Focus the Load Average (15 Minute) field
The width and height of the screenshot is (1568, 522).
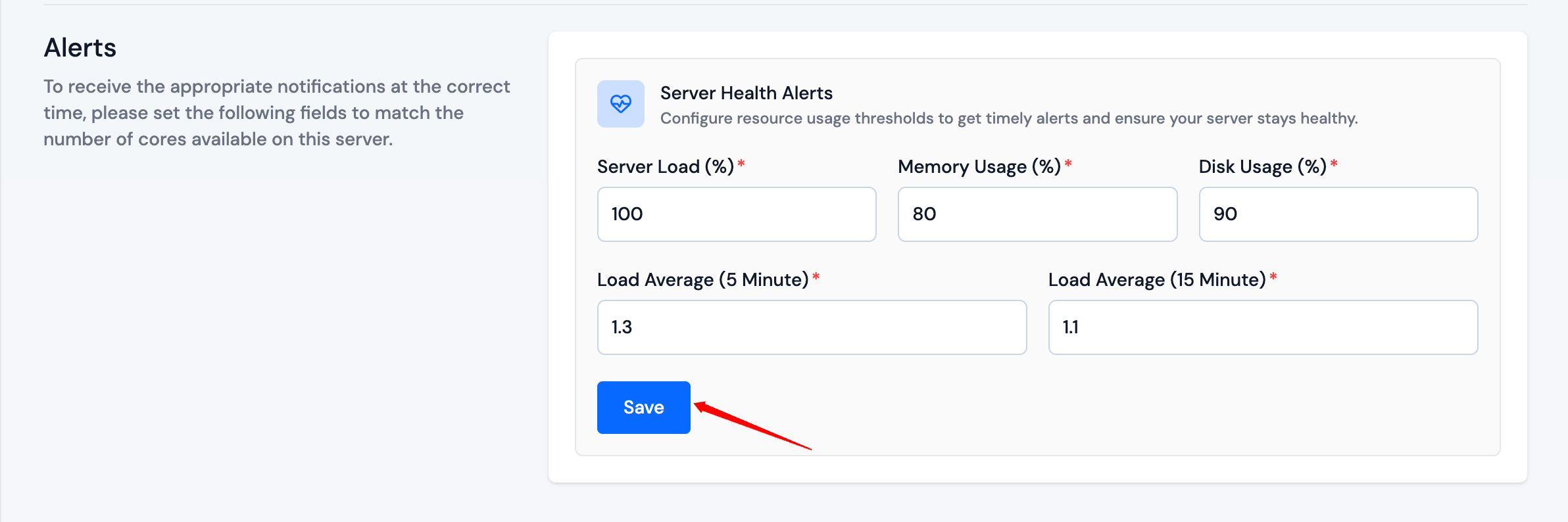[x=1262, y=327]
